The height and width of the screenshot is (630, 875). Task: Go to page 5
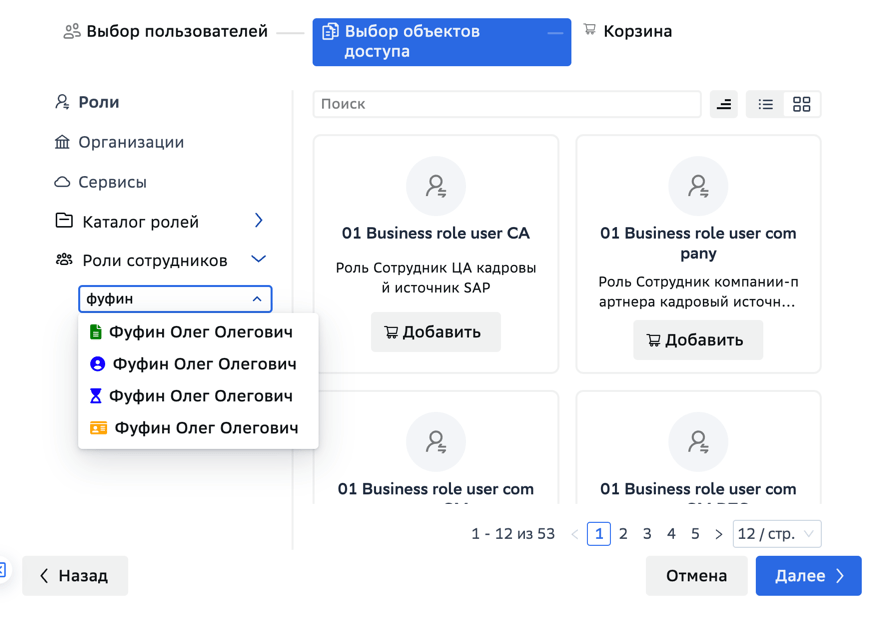click(x=695, y=534)
